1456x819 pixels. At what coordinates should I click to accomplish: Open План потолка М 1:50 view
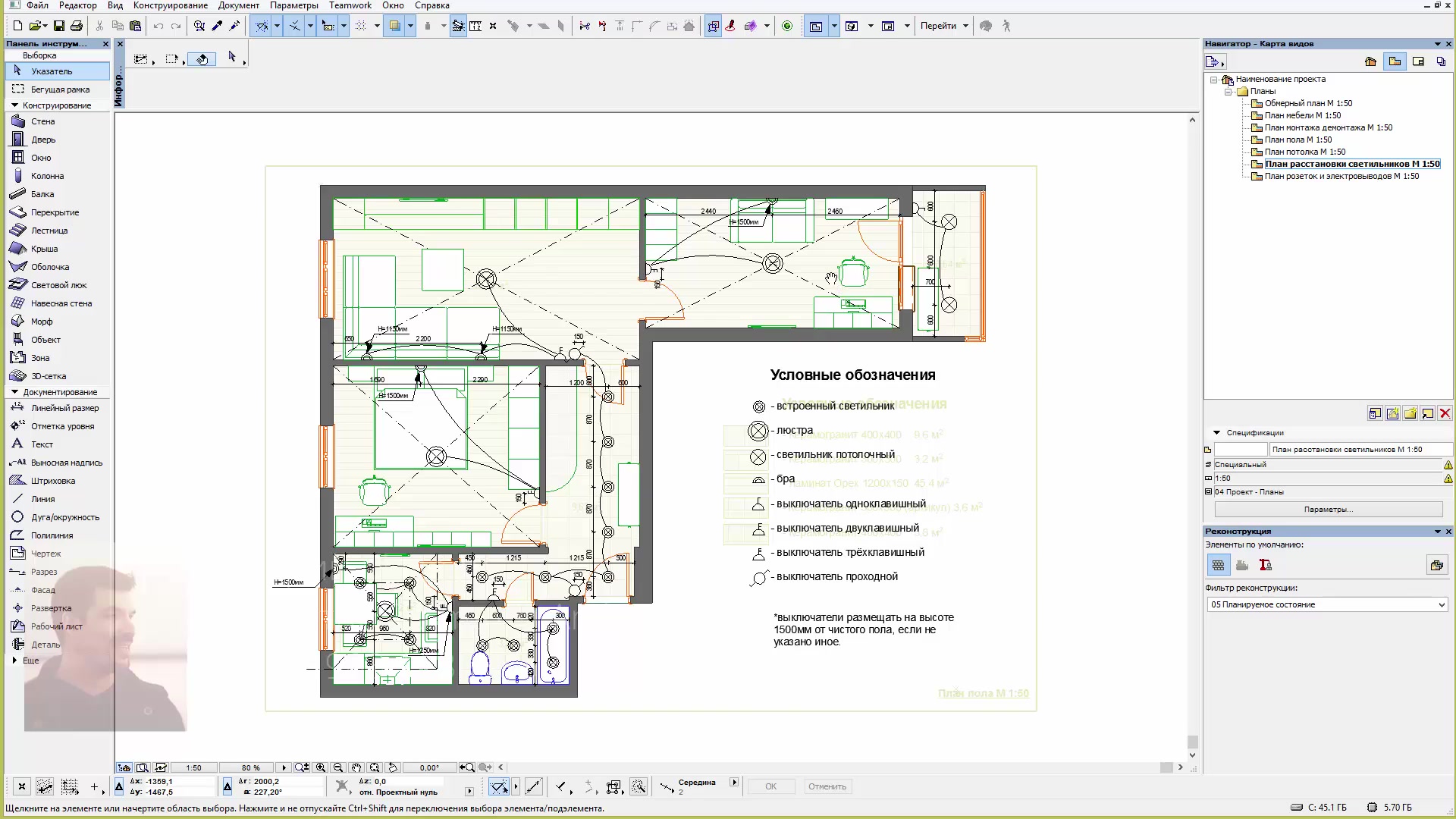pos(1304,152)
